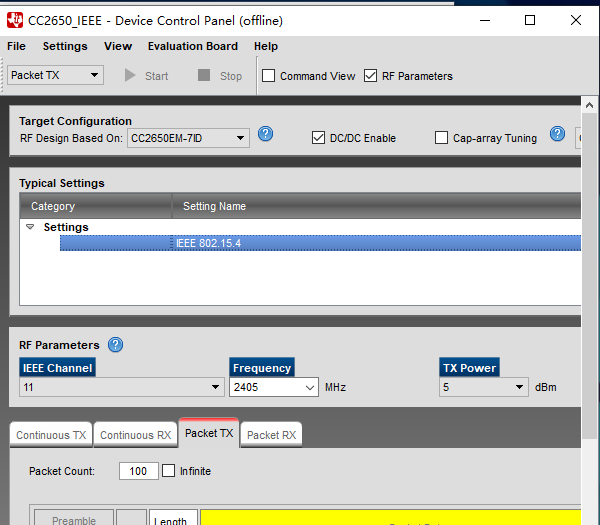Screen dimensions: 600x525
Task: Open the Help menu
Action: point(266,46)
